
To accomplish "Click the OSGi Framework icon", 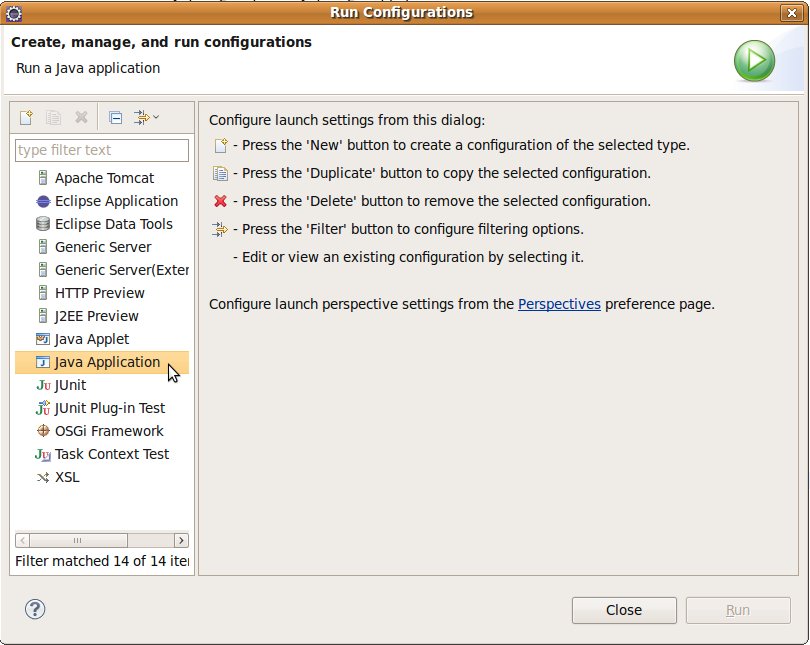I will pyautogui.click(x=43, y=431).
